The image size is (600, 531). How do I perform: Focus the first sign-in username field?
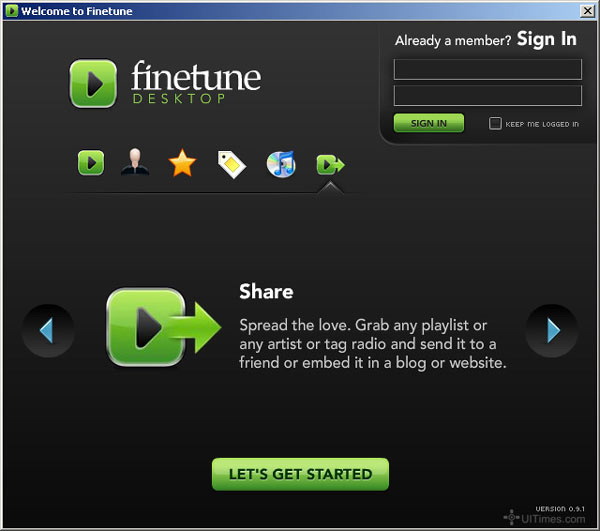488,69
